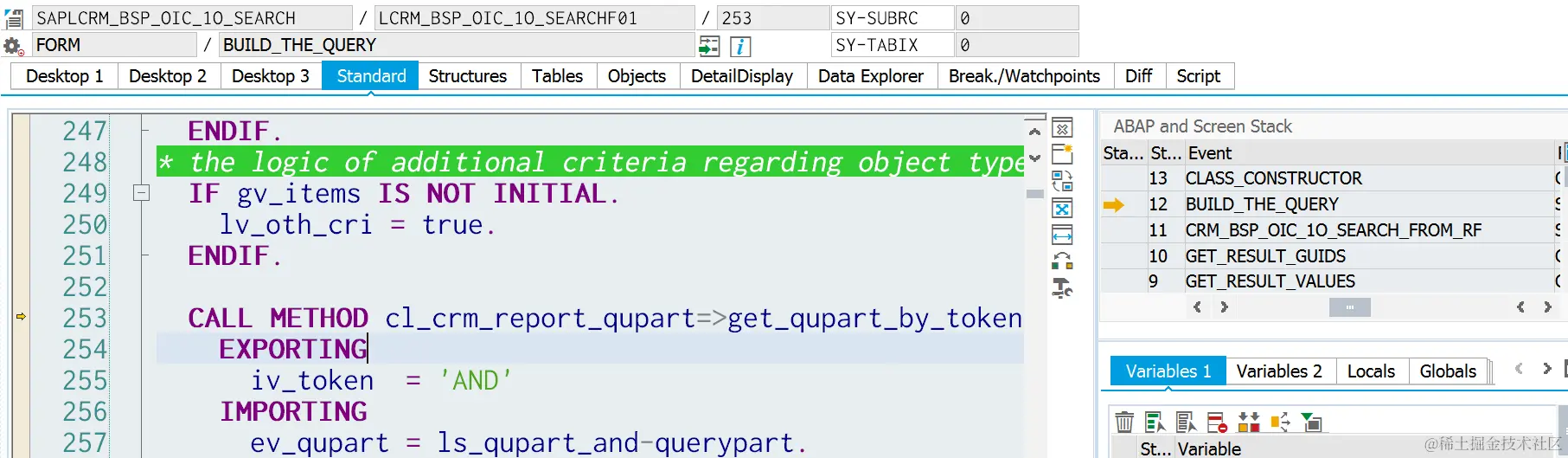Open the Break./Watchpoints tab
Image resolution: width=1568 pixels, height=458 pixels.
point(1025,76)
